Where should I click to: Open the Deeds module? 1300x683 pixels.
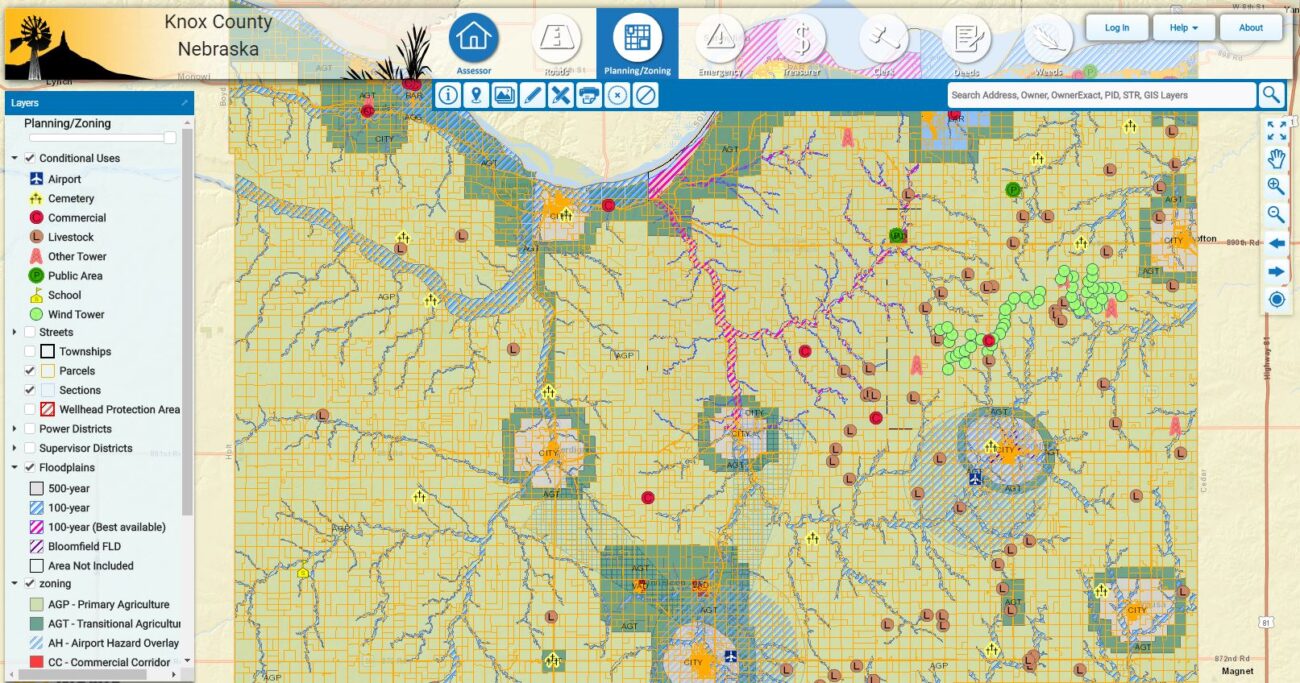tap(965, 44)
